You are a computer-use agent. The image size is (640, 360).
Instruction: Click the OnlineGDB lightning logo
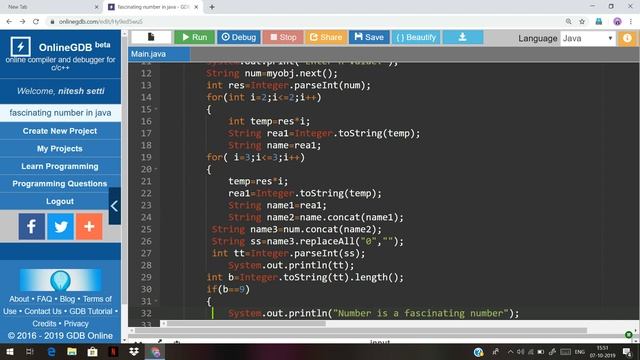(x=20, y=46)
